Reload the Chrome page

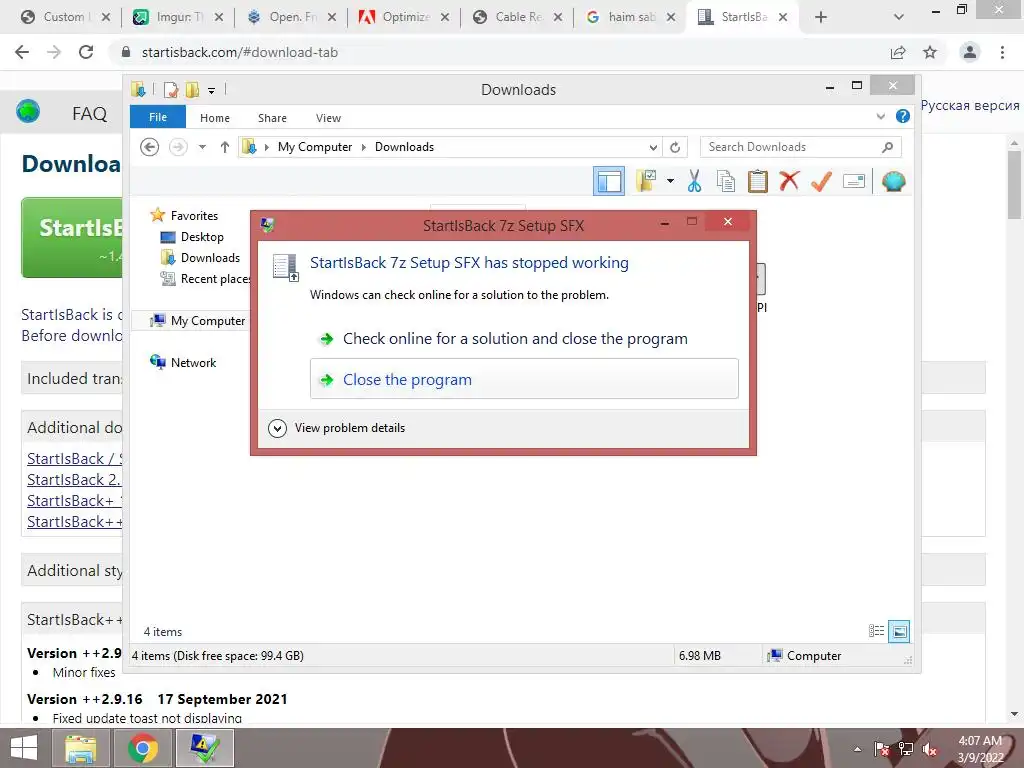click(x=86, y=52)
